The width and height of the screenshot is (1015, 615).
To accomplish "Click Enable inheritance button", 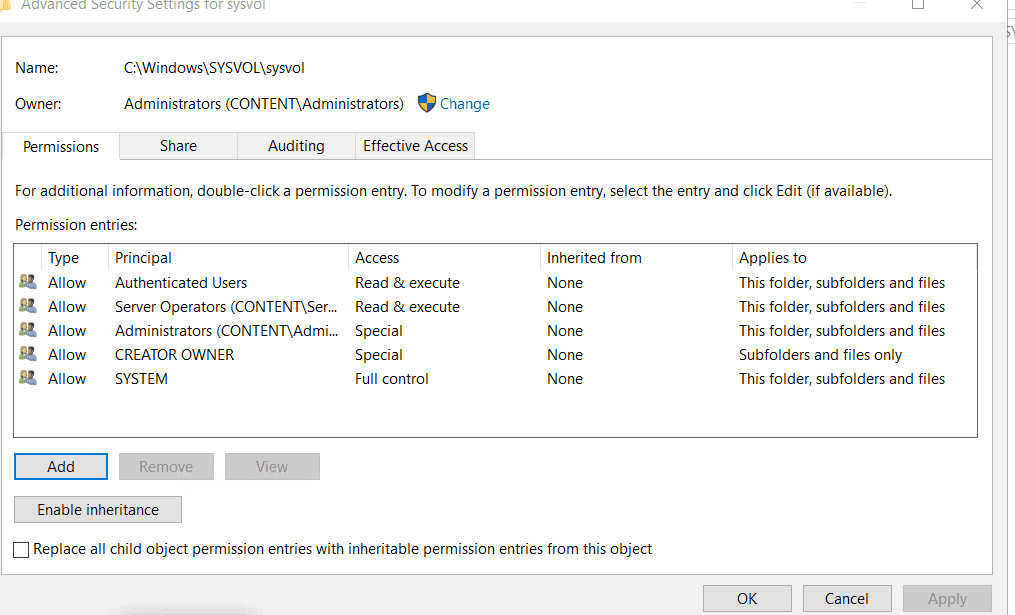I will [98, 510].
